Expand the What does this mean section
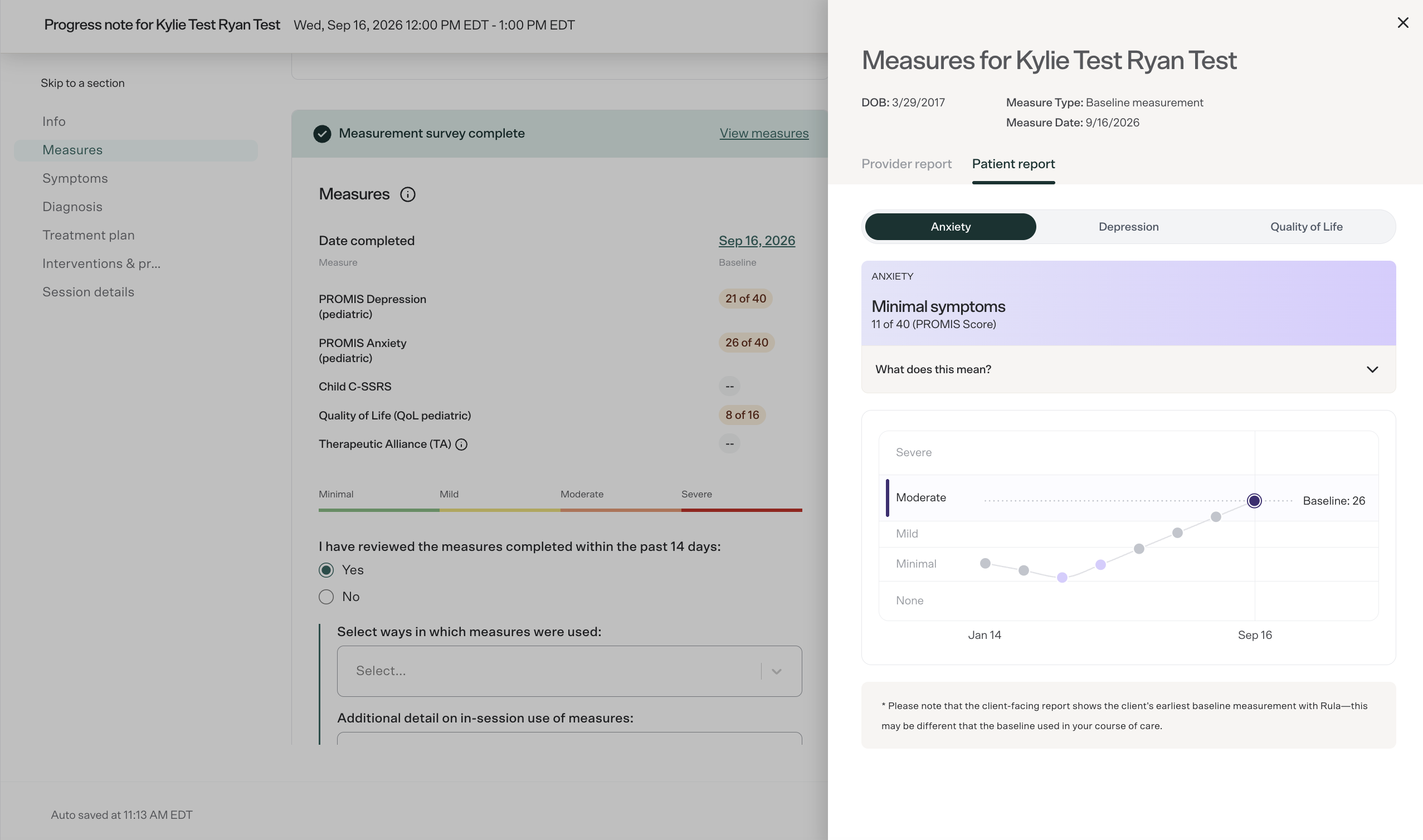Viewport: 1423px width, 840px height. click(1128, 370)
